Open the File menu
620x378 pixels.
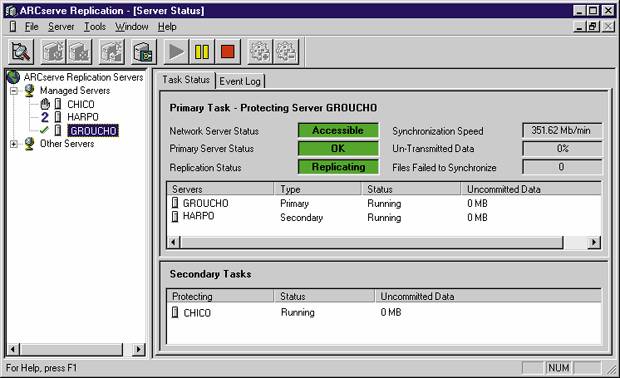[32, 26]
